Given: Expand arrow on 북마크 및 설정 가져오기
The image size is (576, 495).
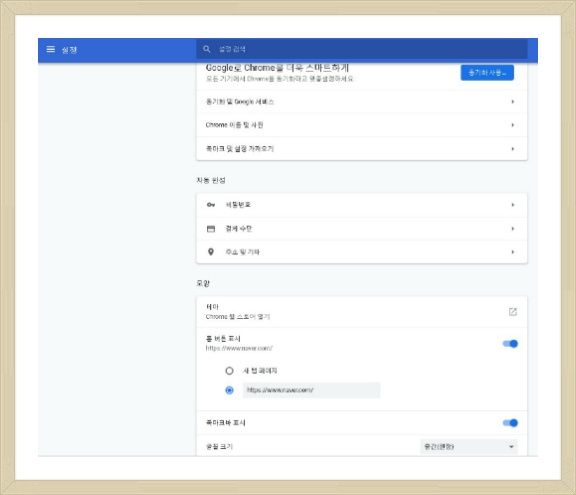Looking at the screenshot, I should (x=512, y=149).
